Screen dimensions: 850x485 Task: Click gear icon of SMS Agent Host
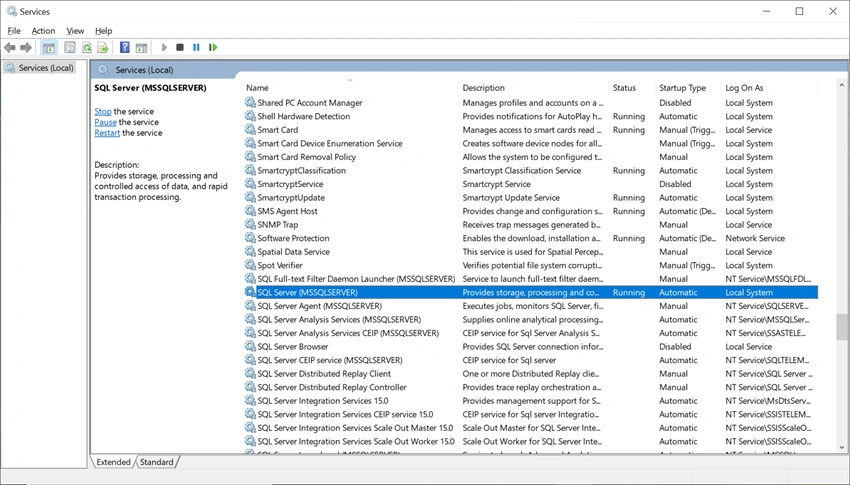(250, 211)
